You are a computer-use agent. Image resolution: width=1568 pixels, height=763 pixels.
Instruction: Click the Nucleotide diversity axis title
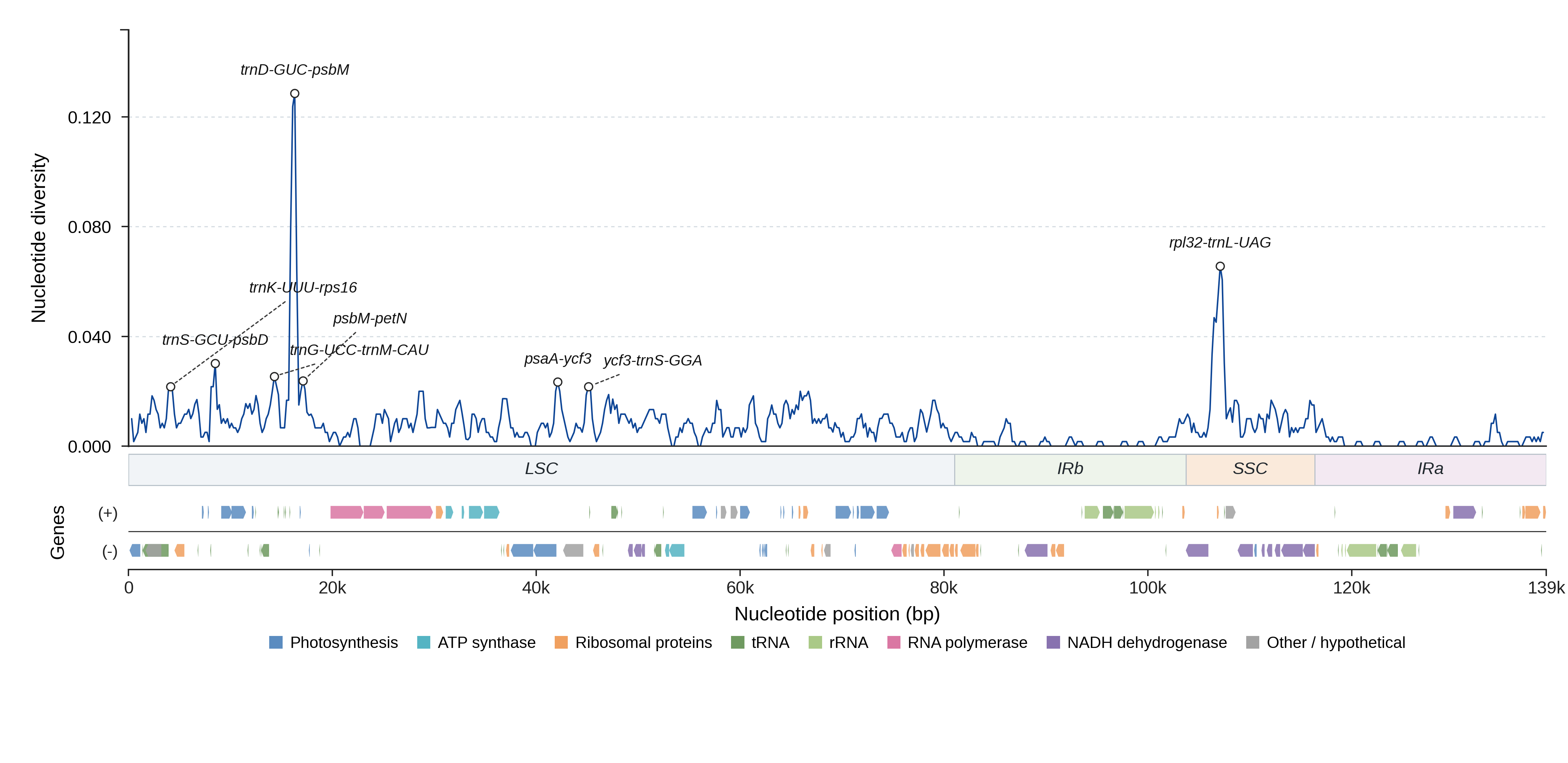click(x=38, y=238)
